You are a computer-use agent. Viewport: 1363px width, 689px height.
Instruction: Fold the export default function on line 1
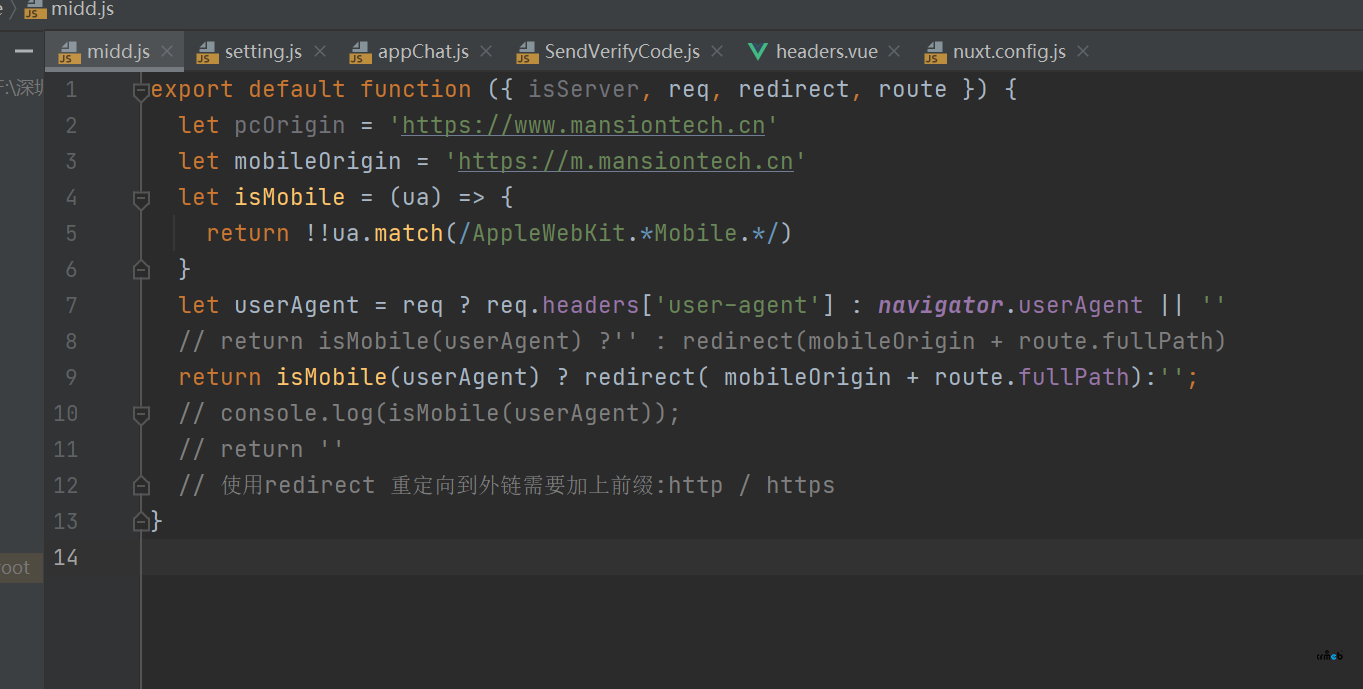click(141, 90)
